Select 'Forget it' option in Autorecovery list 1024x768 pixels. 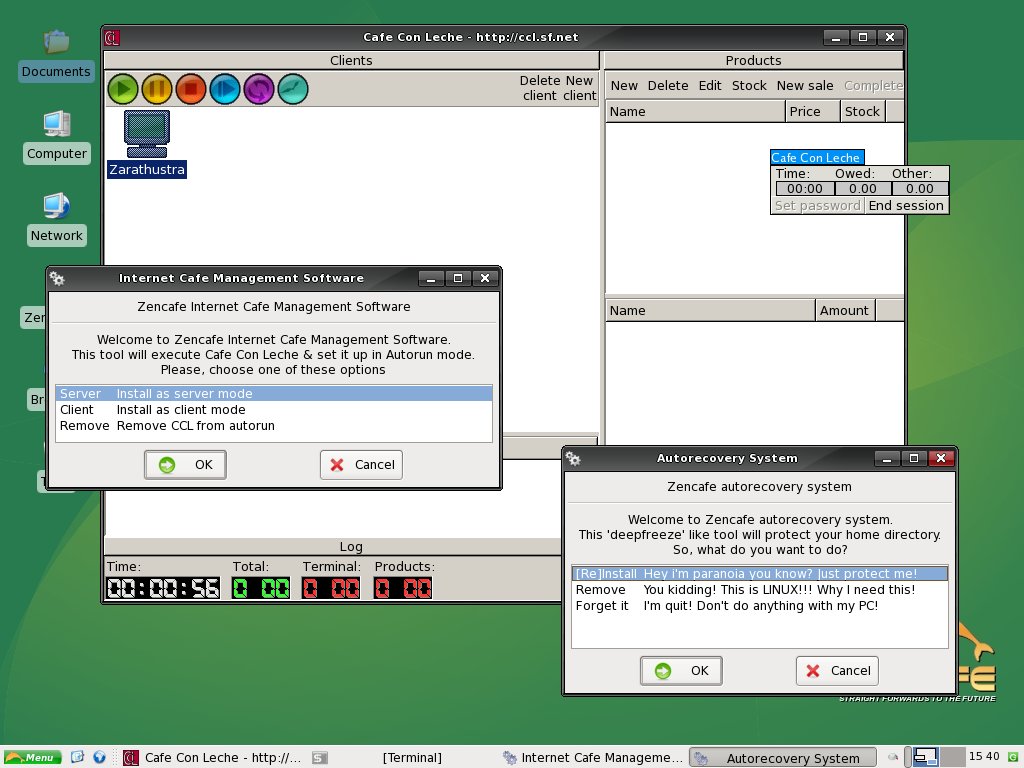[760, 606]
